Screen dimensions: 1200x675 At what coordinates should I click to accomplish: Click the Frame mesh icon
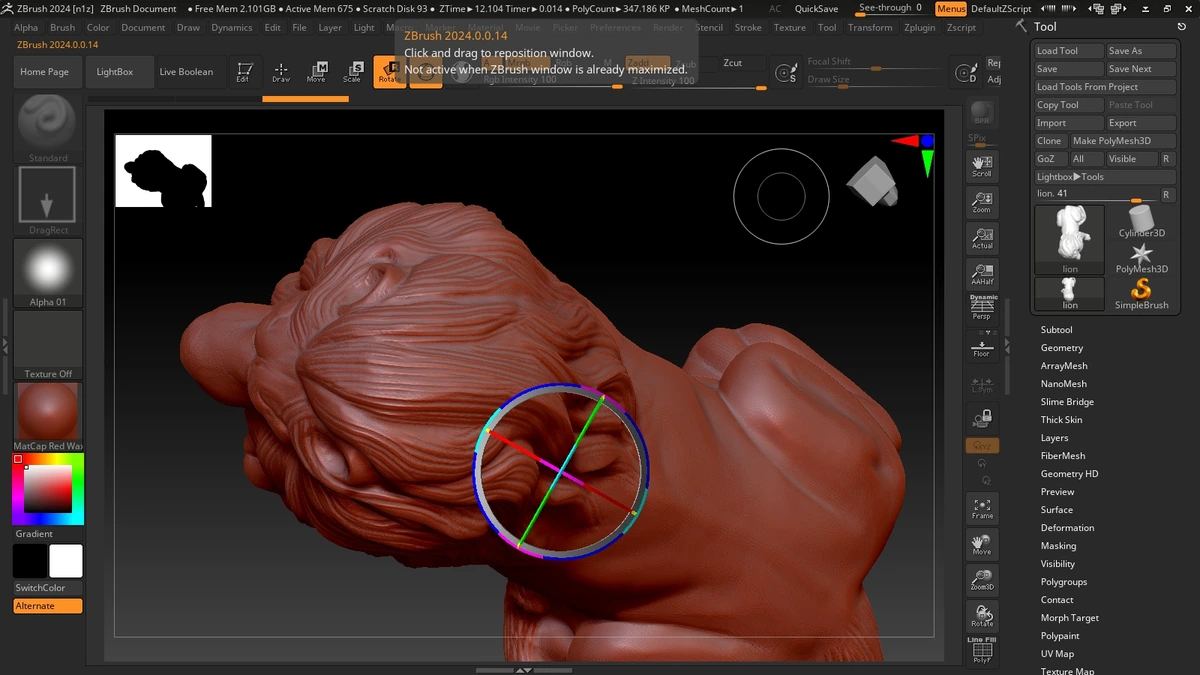coord(982,508)
